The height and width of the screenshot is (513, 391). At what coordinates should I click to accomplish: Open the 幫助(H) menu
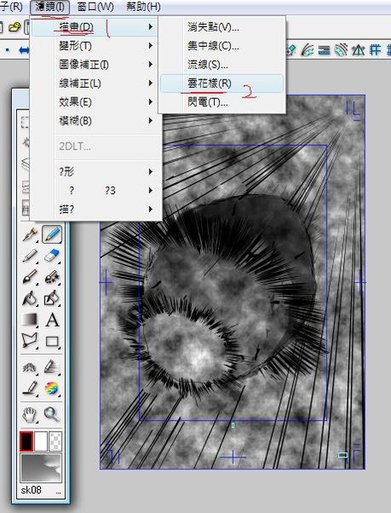[143, 6]
